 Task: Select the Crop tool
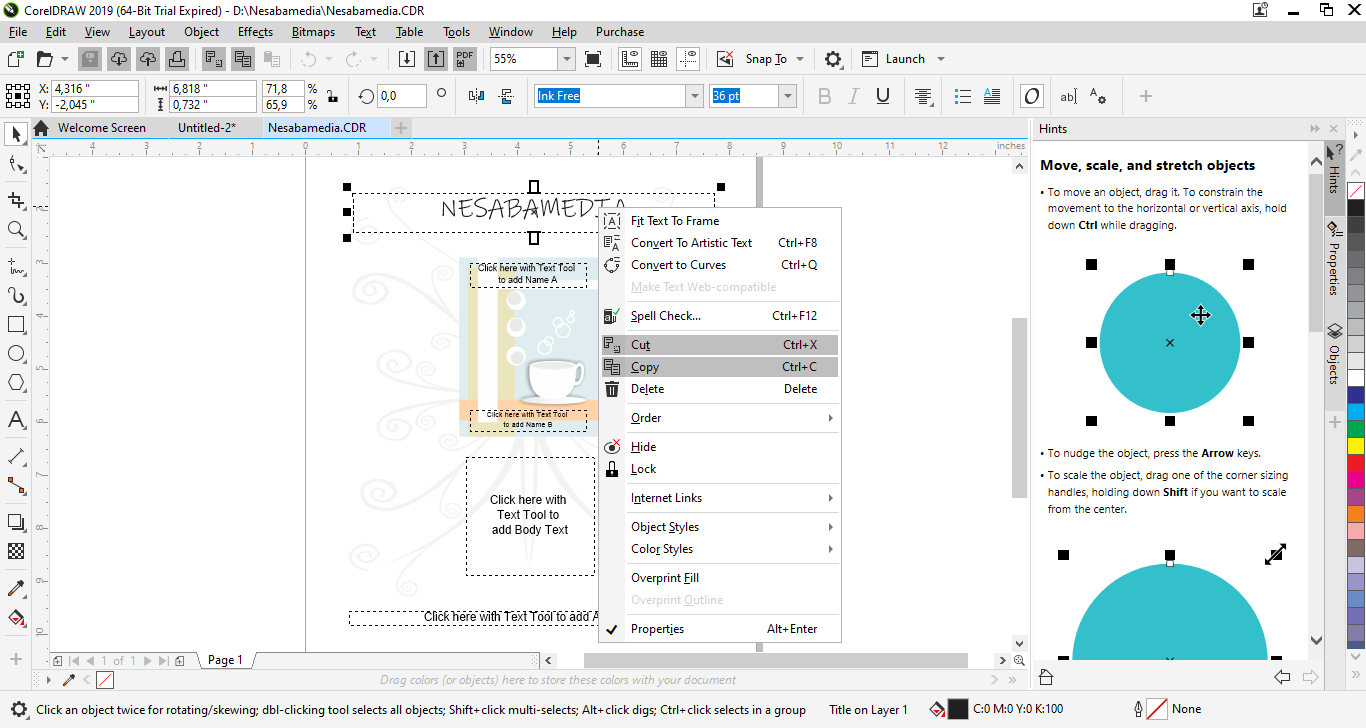click(16, 200)
